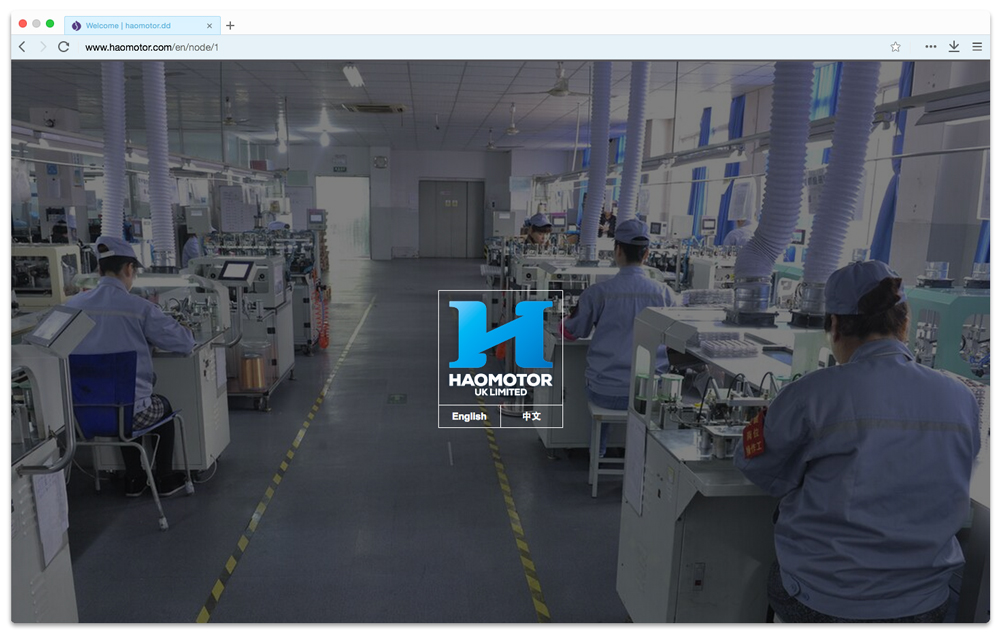
Task: Select the Welcome | haomotor.dd tab
Action: pos(143,25)
